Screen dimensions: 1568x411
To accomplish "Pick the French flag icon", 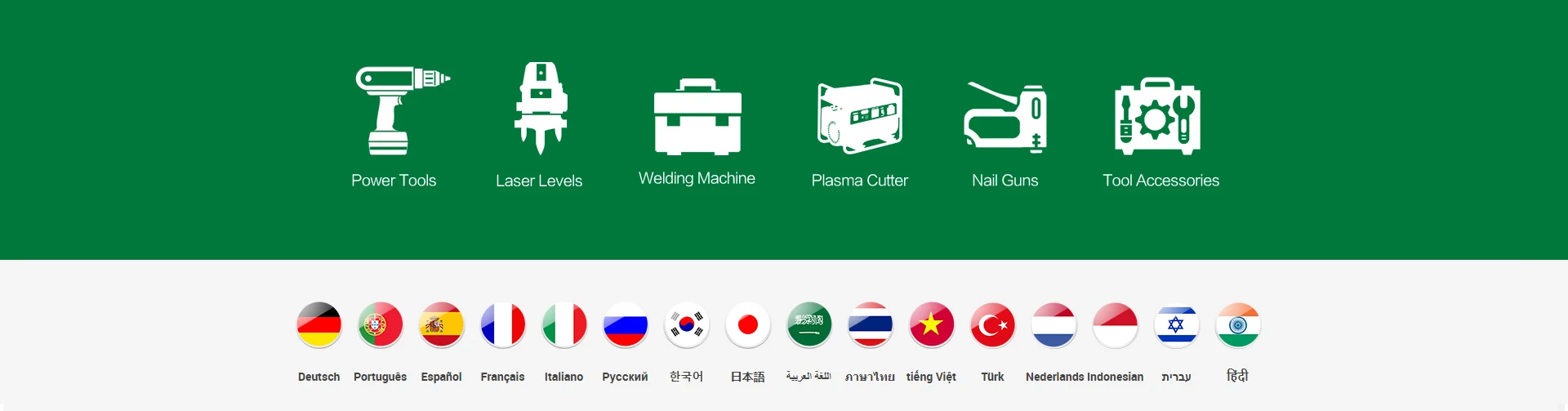I will pyautogui.click(x=503, y=324).
